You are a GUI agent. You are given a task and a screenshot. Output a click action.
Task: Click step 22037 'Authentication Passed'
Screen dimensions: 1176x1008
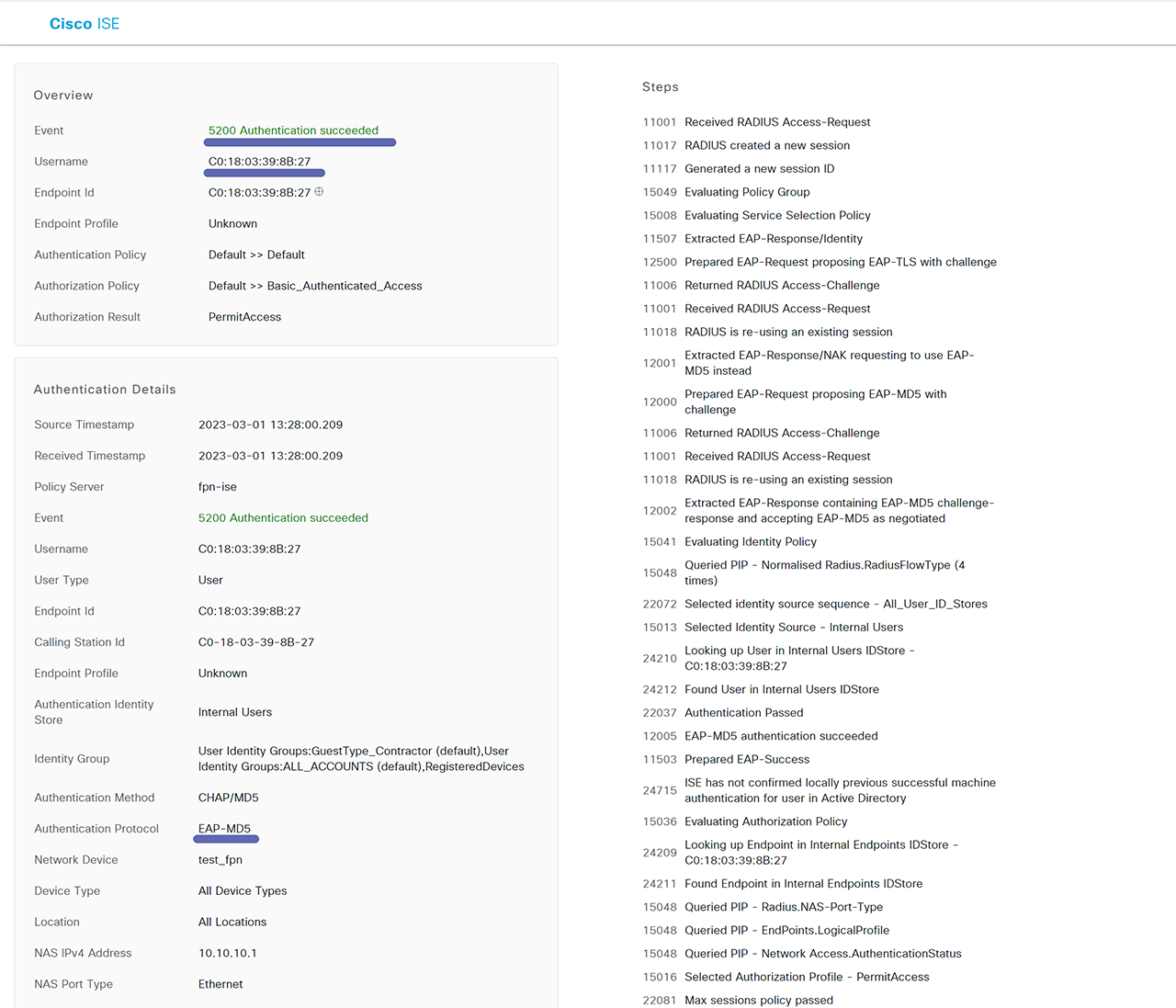723,713
